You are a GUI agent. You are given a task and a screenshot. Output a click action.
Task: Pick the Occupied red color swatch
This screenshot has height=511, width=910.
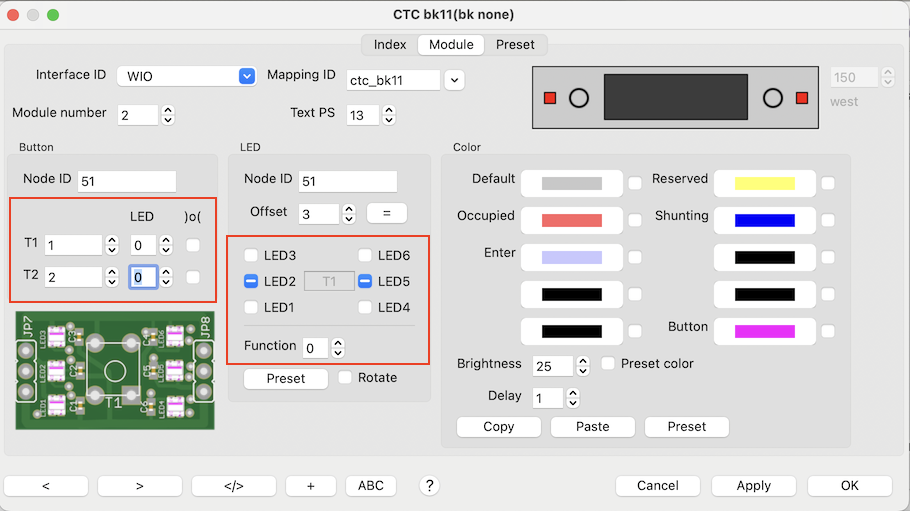572,220
